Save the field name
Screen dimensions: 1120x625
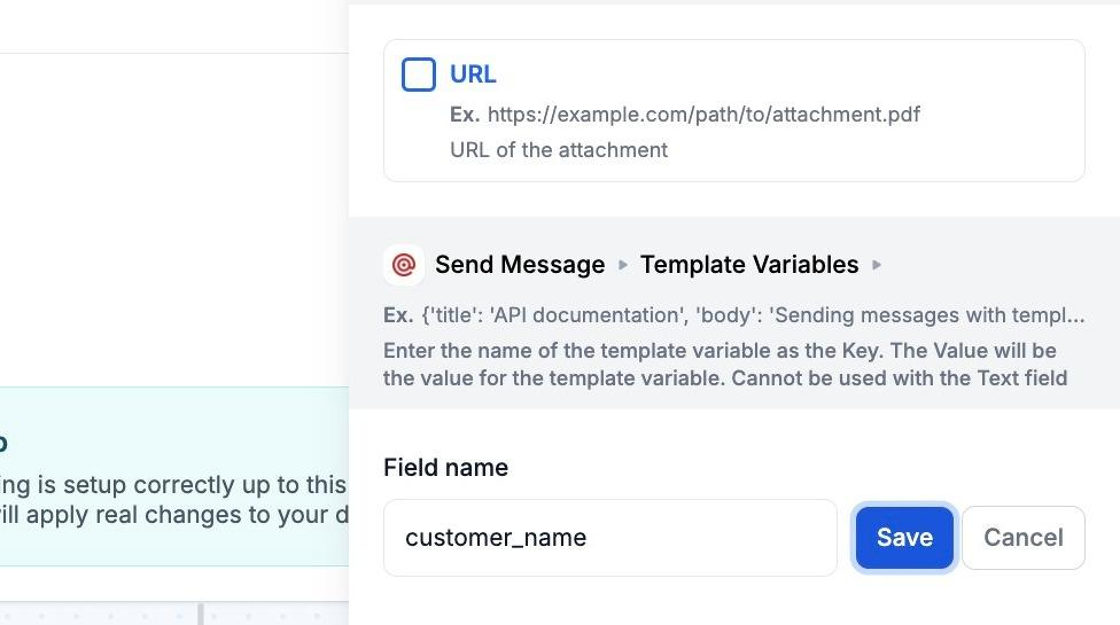coord(904,538)
